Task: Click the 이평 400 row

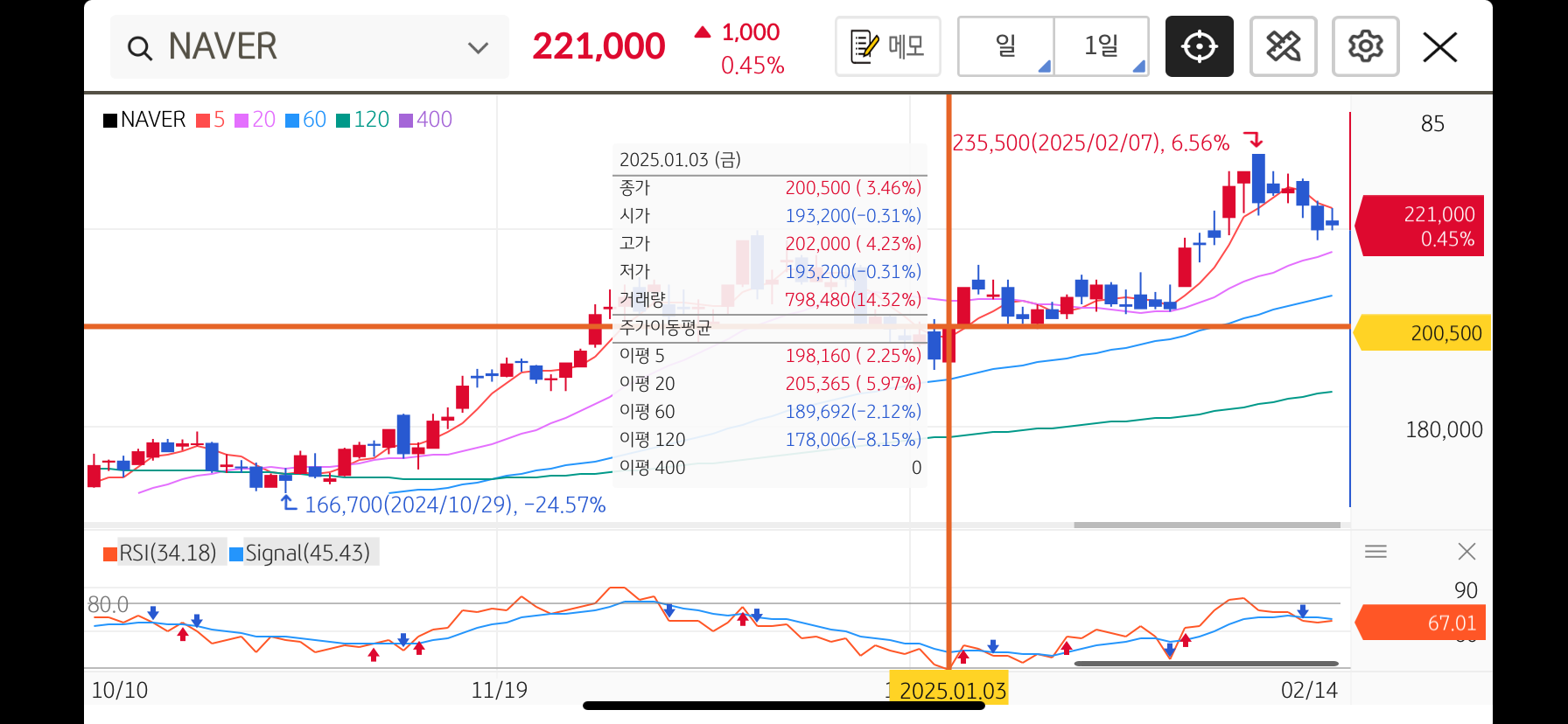Action: pyautogui.click(x=770, y=468)
